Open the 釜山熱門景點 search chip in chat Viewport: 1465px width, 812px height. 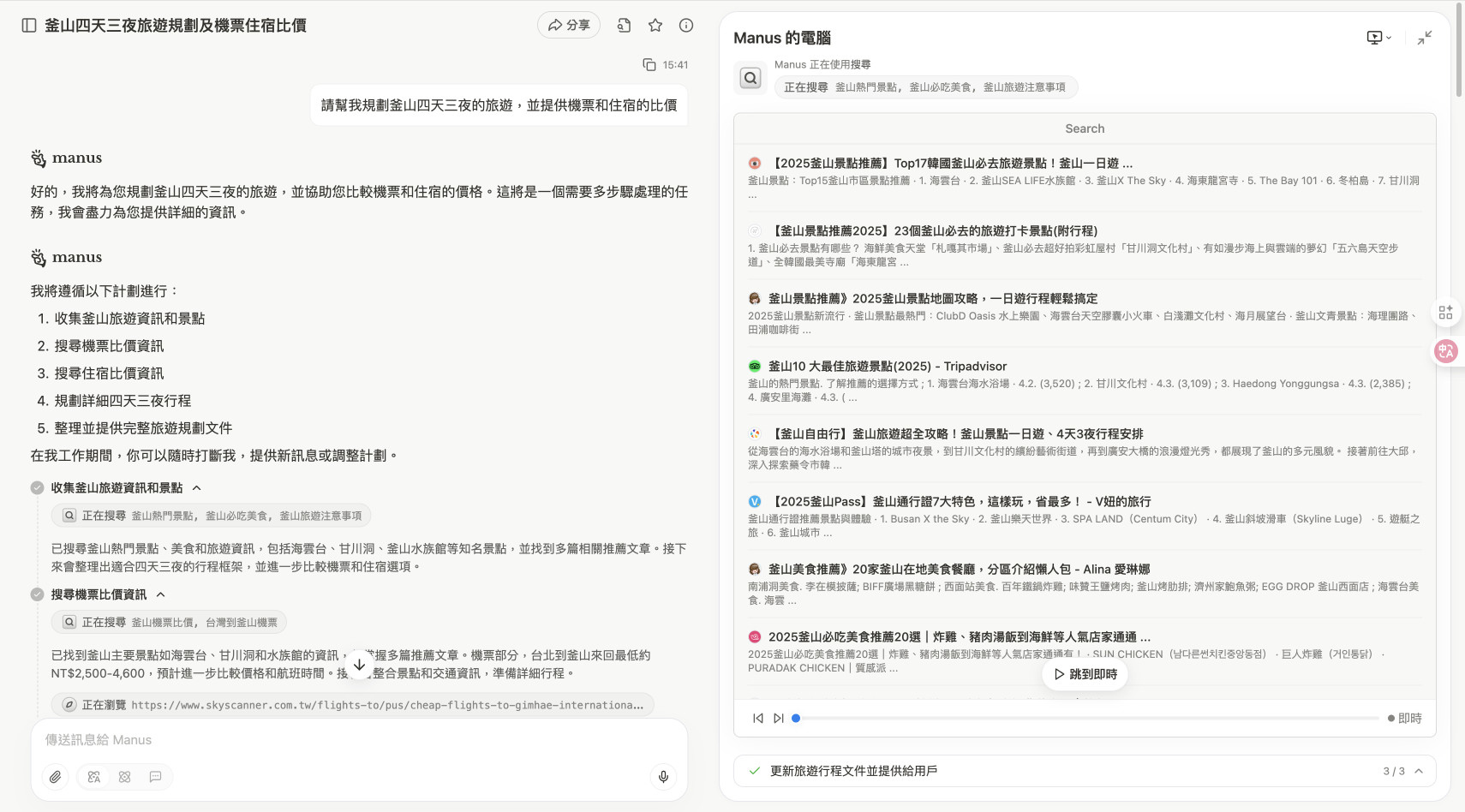click(212, 516)
